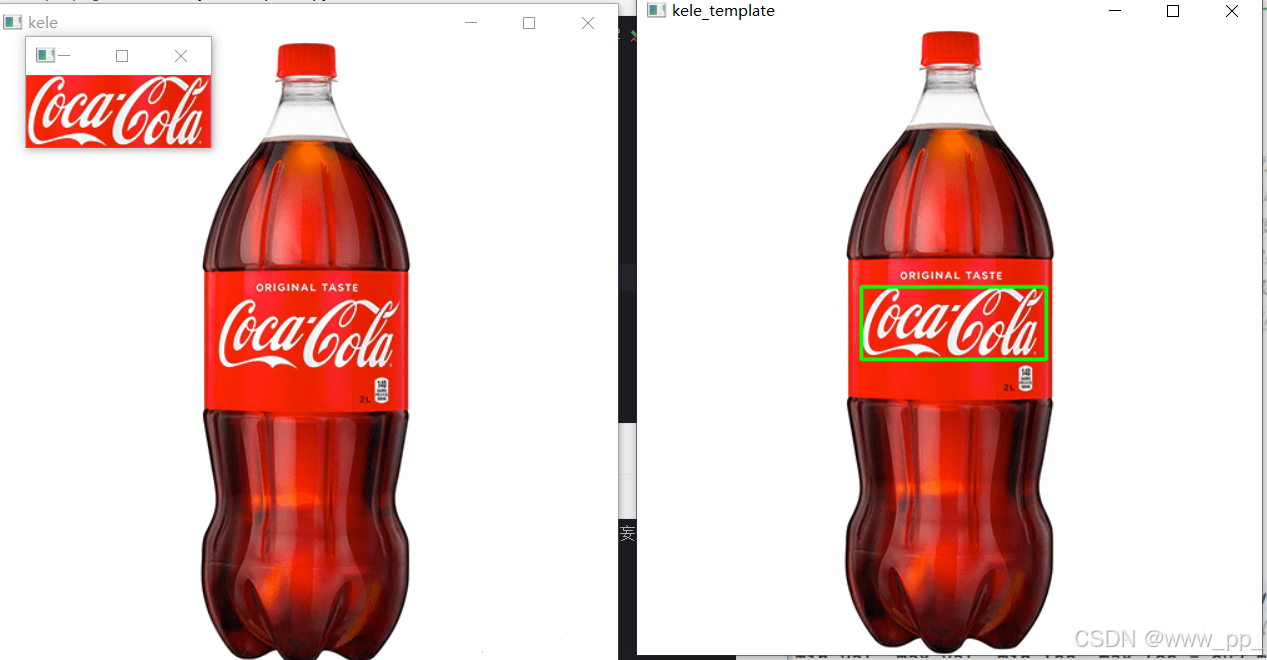
Task: Maximize the small Coca-Cola template window
Action: 122,56
